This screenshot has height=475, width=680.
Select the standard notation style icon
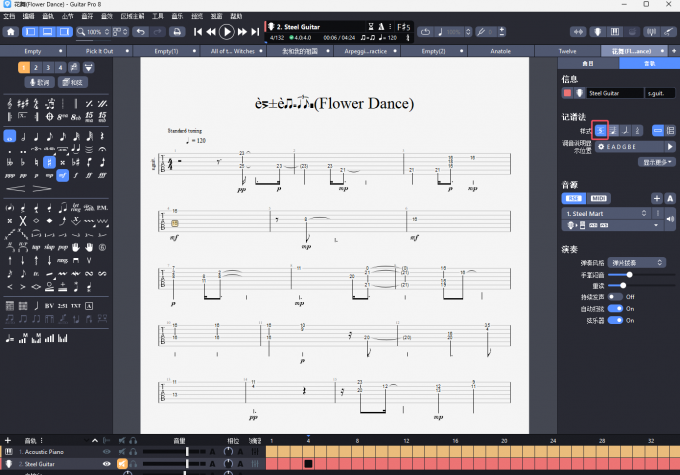pyautogui.click(x=601, y=130)
